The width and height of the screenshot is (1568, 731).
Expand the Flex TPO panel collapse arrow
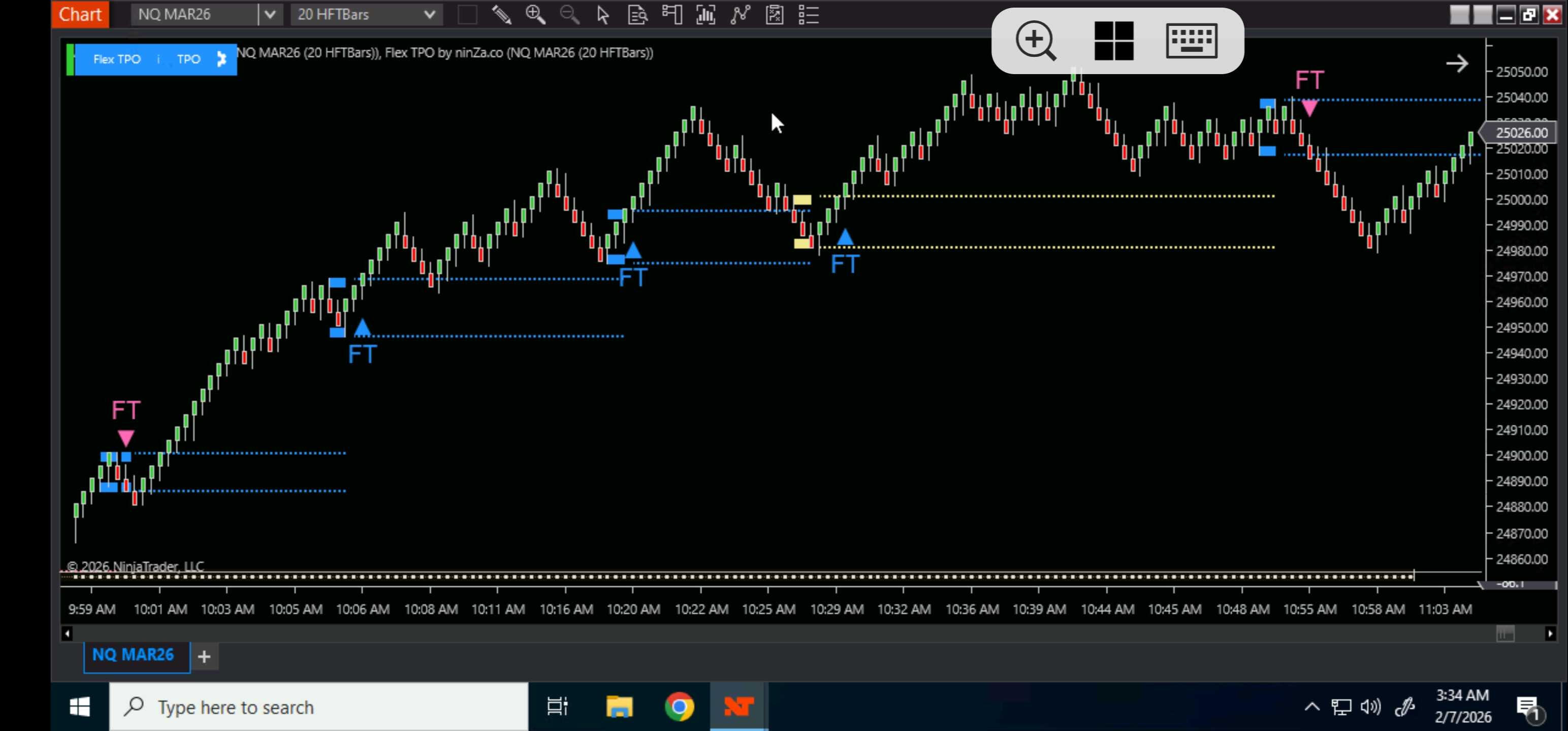[222, 59]
